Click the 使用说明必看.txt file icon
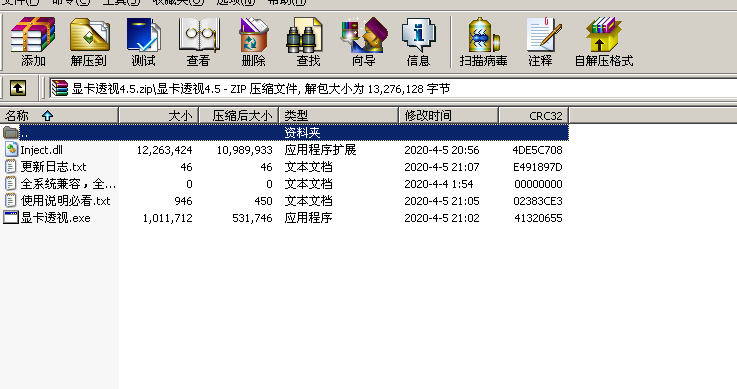 click(x=11, y=201)
